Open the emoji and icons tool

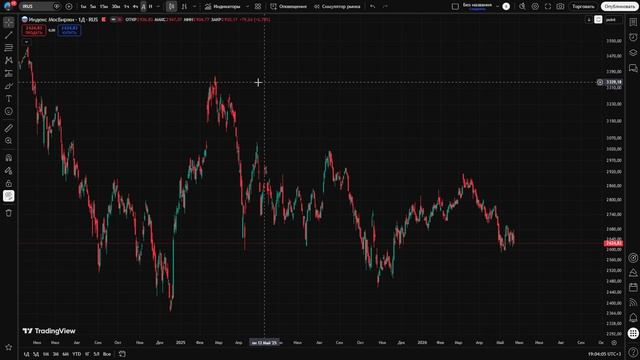click(x=9, y=111)
